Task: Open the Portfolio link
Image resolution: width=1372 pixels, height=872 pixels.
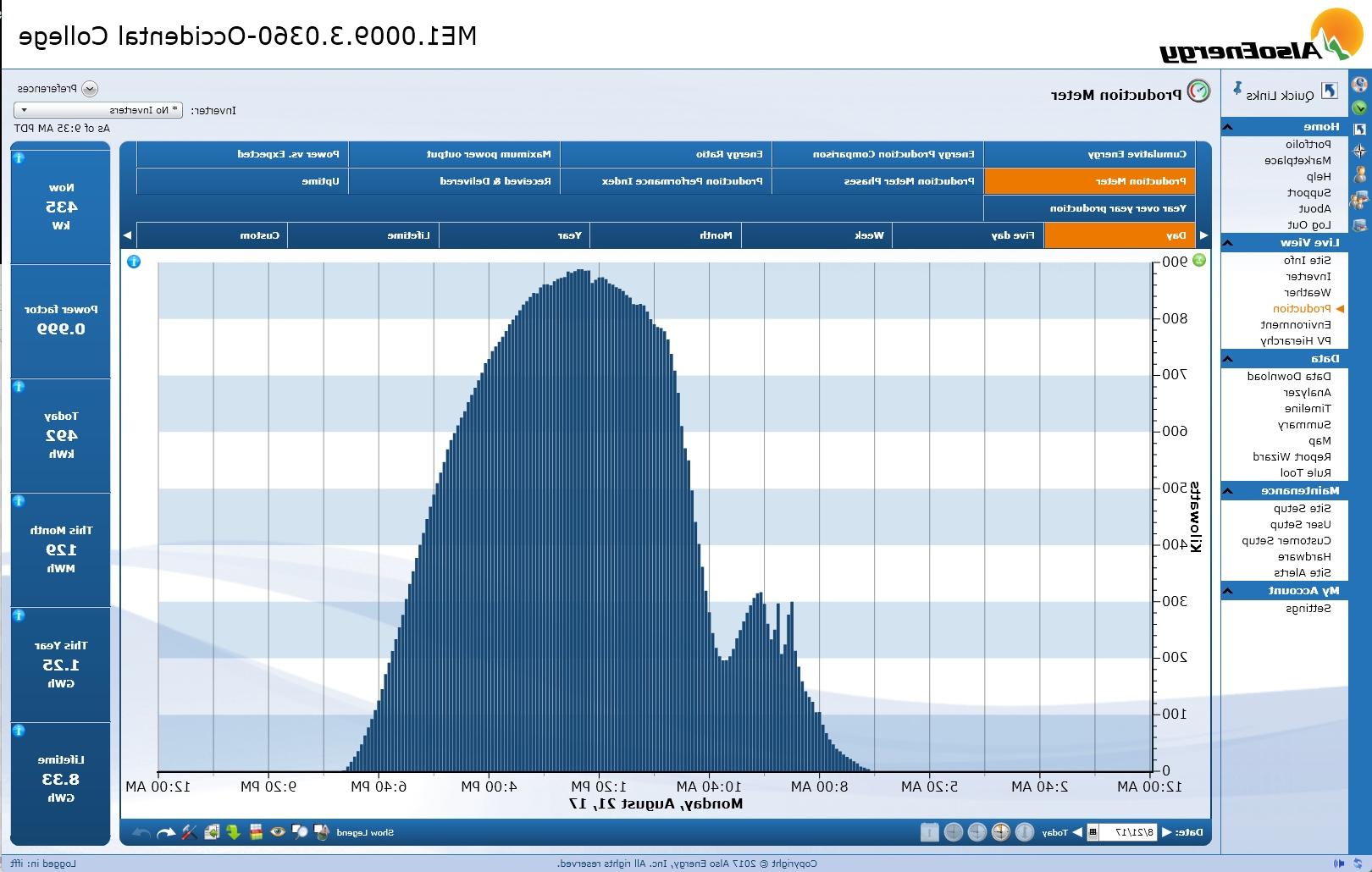Action: click(x=1308, y=145)
